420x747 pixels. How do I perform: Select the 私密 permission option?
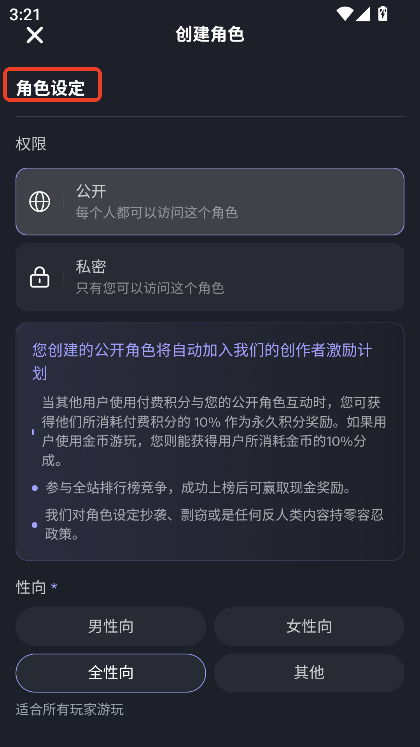[210, 277]
